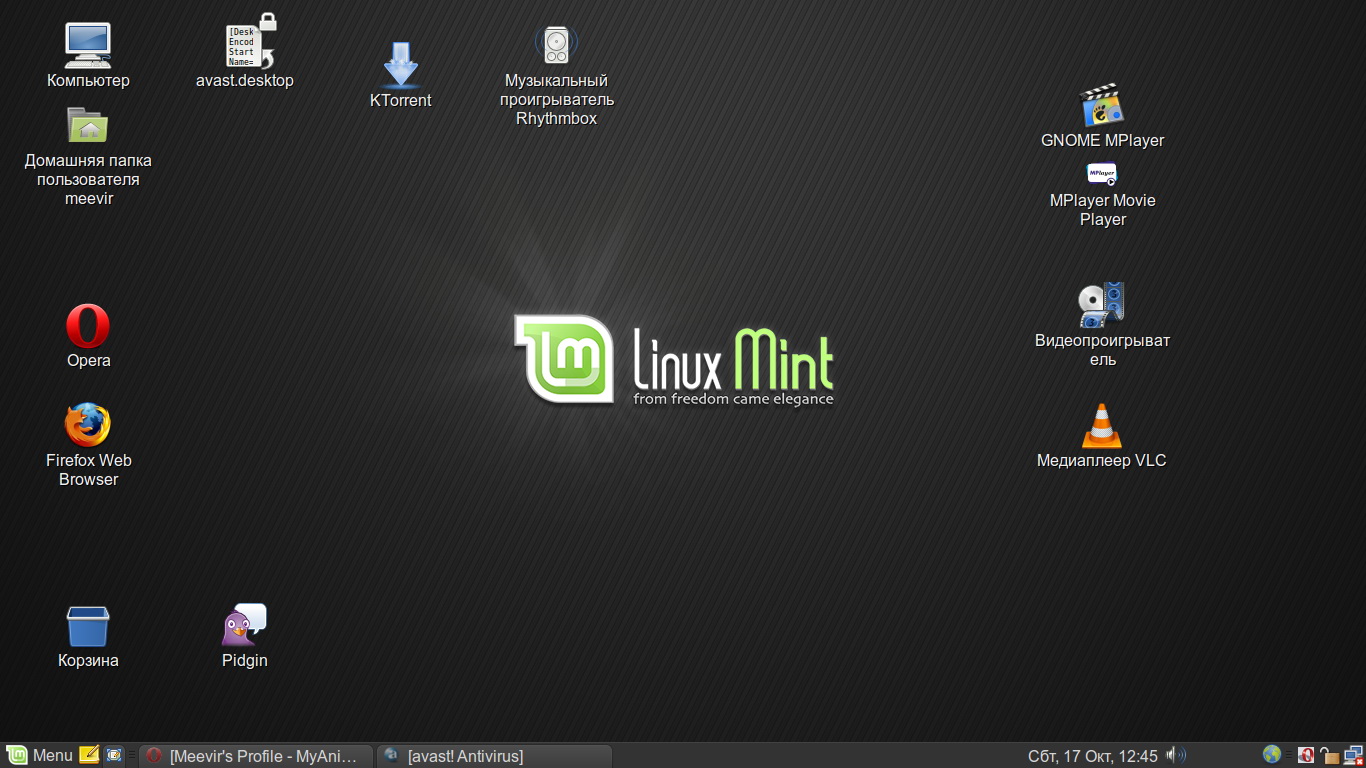Launch Pidgin messenger icon
This screenshot has width=1366, height=768.
244,625
